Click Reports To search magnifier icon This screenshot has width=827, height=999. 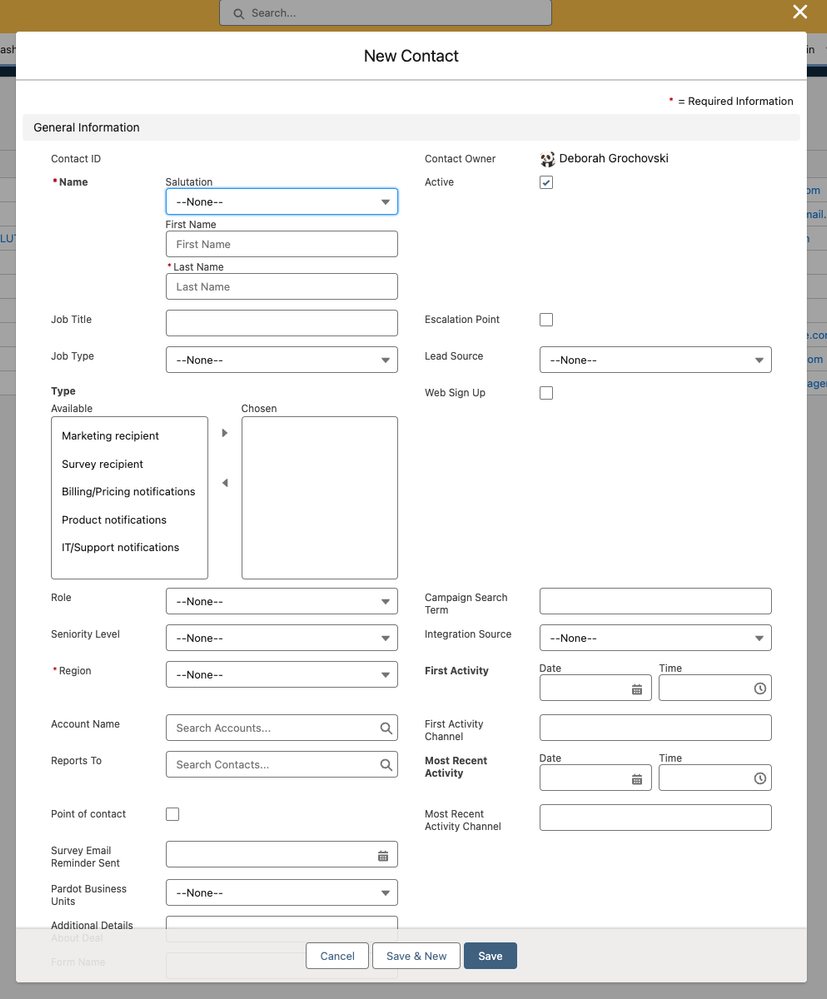pos(386,765)
